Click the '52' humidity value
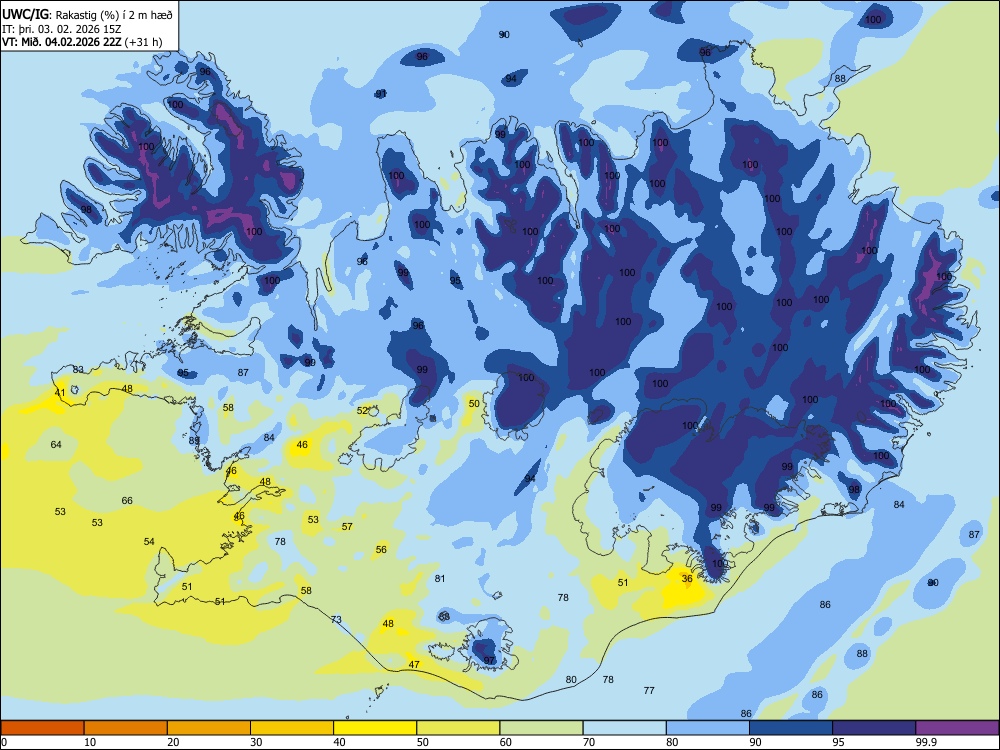The width and height of the screenshot is (1000, 750). pyautogui.click(x=362, y=411)
